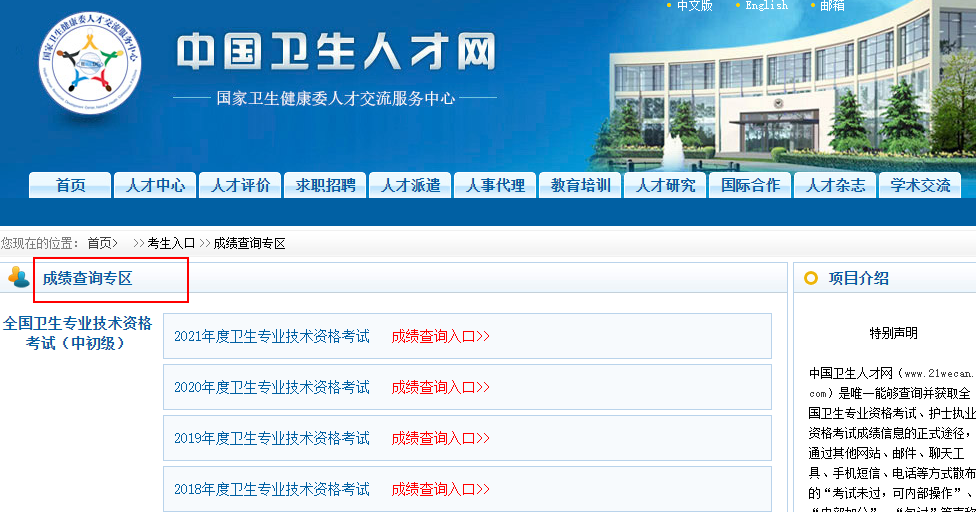Open the 人才派遣 navigation tab

pos(410,186)
